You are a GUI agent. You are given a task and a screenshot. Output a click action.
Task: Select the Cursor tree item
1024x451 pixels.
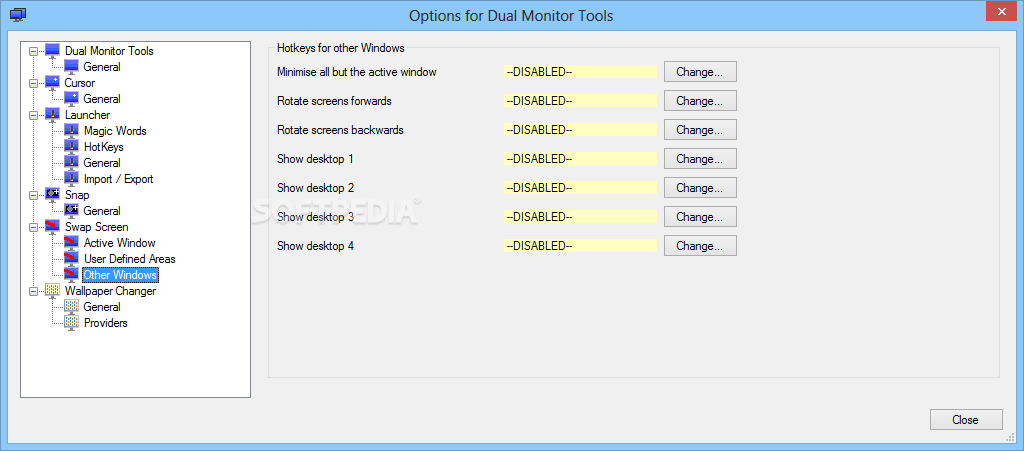click(79, 83)
